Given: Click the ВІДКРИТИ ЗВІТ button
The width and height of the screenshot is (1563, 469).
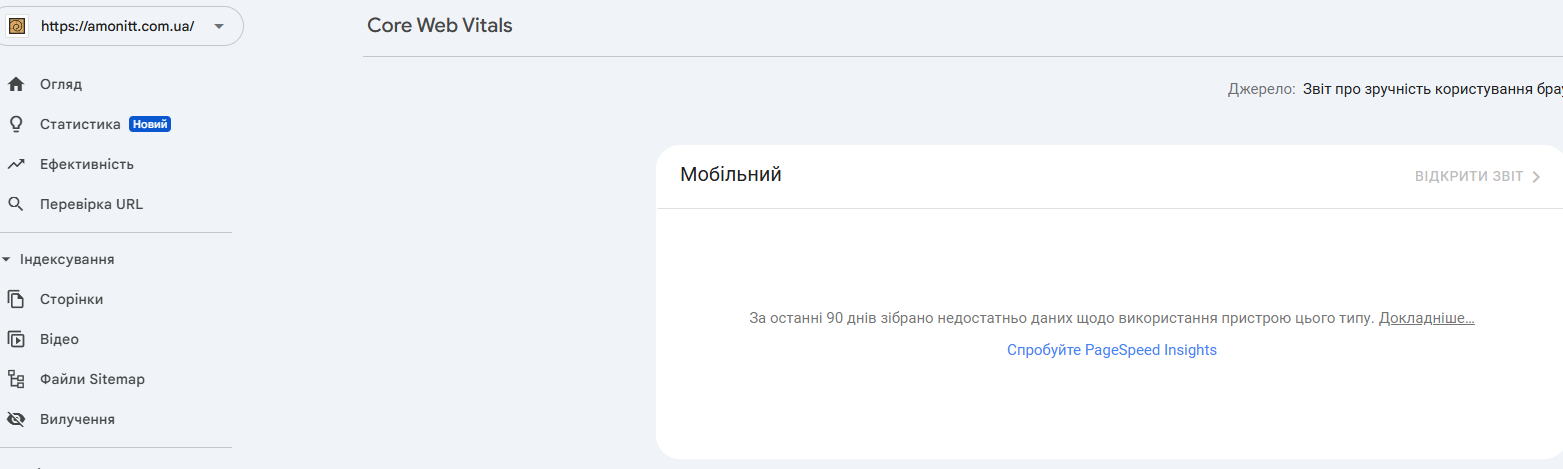Looking at the screenshot, I should (1479, 176).
